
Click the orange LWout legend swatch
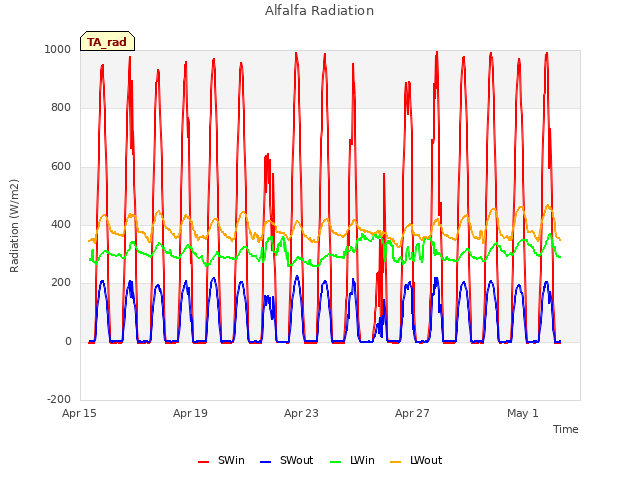396,462
